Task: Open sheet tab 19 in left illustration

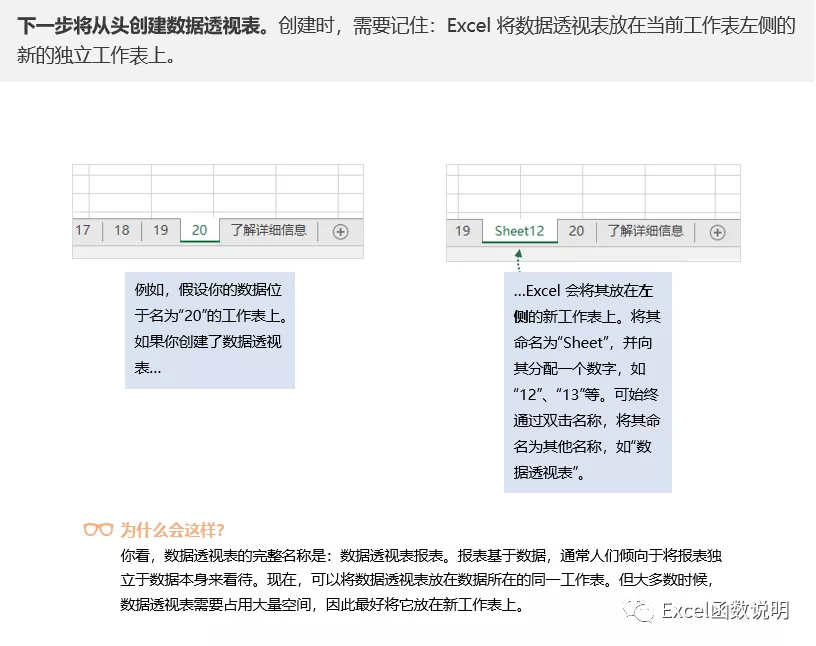Action: (161, 230)
